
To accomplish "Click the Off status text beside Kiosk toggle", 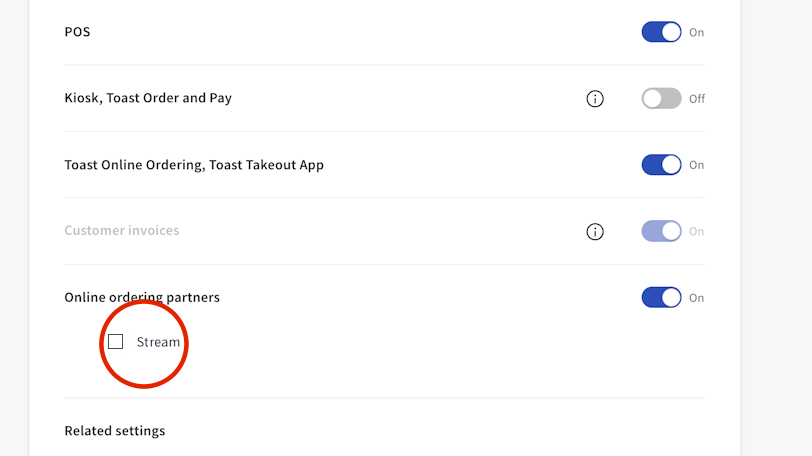I will [697, 99].
